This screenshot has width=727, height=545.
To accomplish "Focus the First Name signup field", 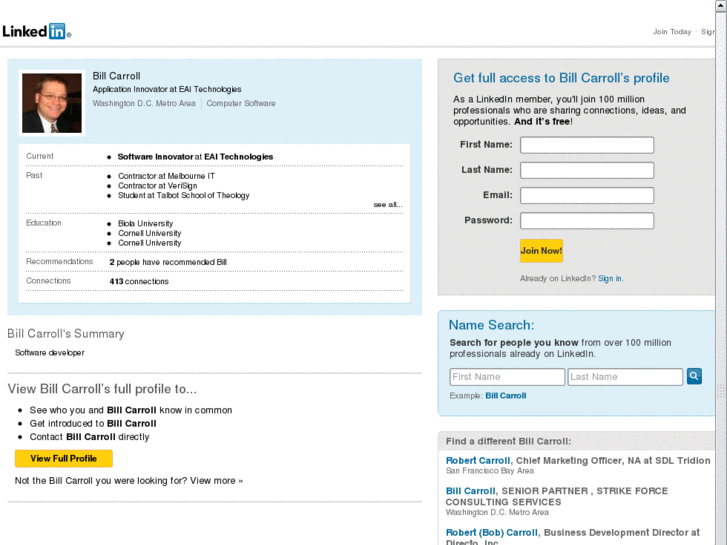I will [587, 145].
